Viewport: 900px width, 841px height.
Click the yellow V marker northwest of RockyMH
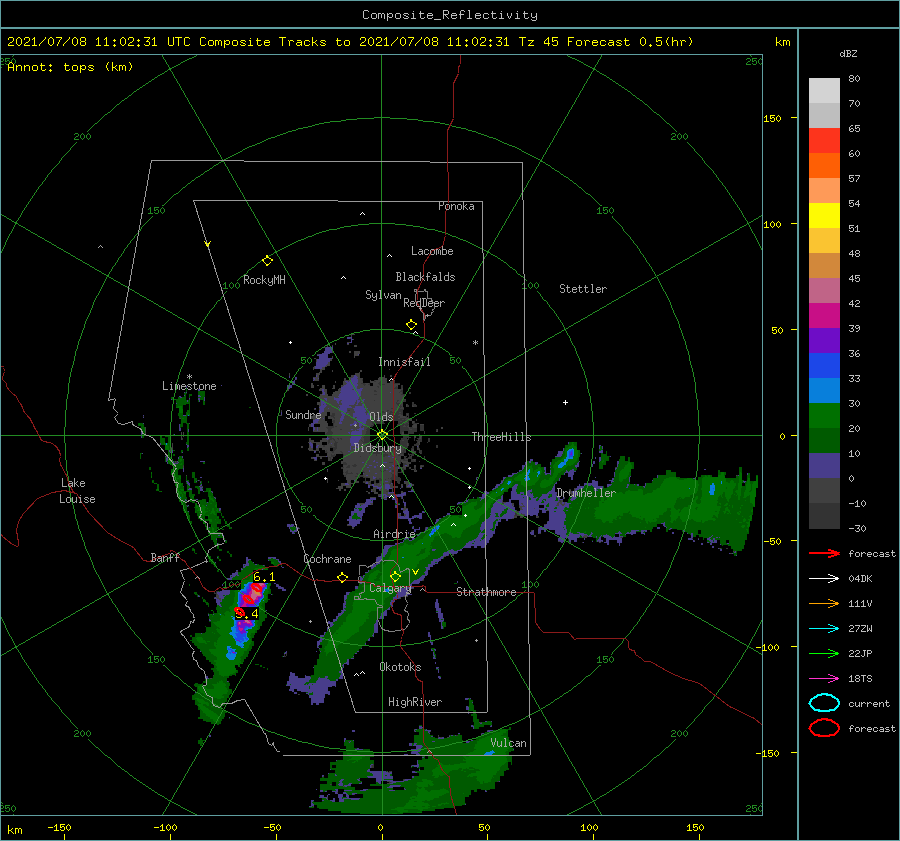(208, 244)
